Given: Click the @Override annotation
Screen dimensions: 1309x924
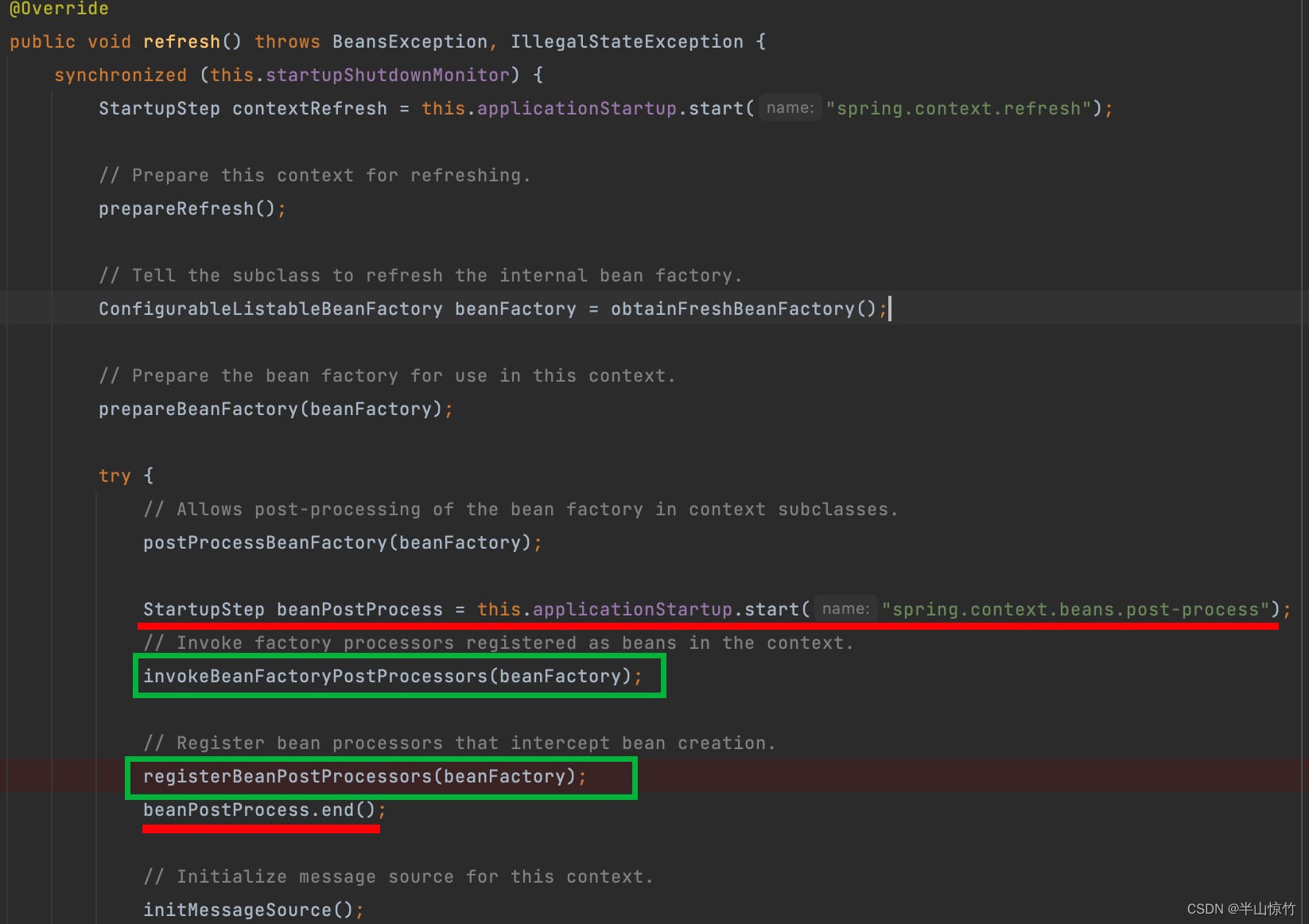Looking at the screenshot, I should click(59, 8).
